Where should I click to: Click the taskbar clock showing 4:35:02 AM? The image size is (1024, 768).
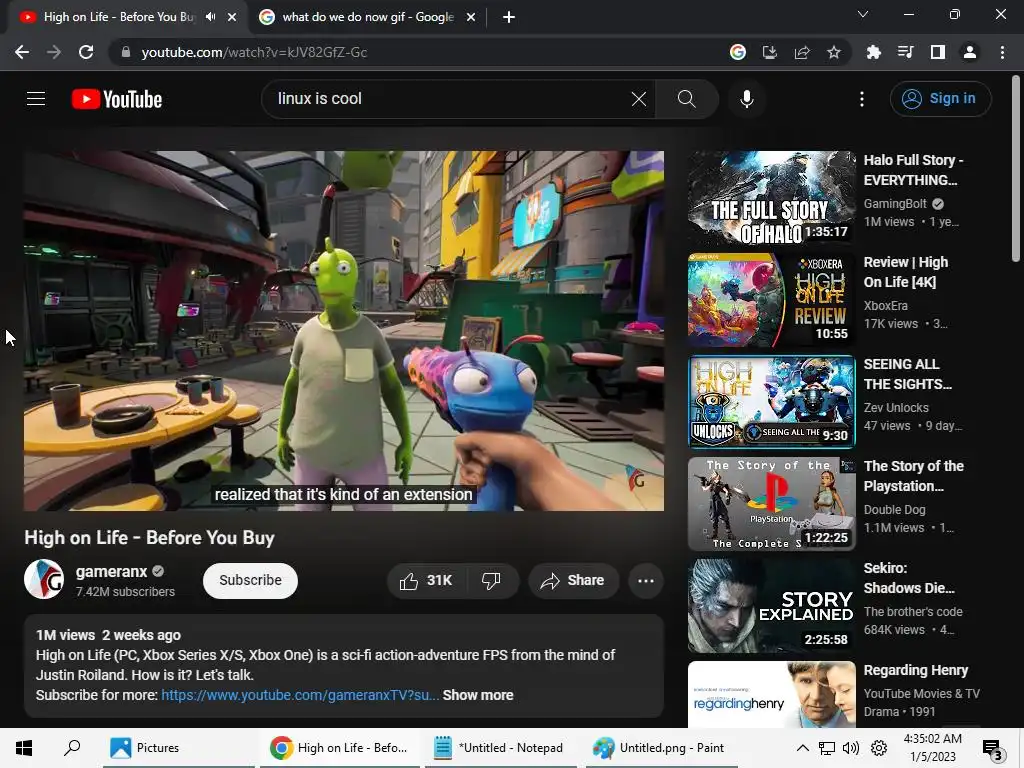pos(933,748)
